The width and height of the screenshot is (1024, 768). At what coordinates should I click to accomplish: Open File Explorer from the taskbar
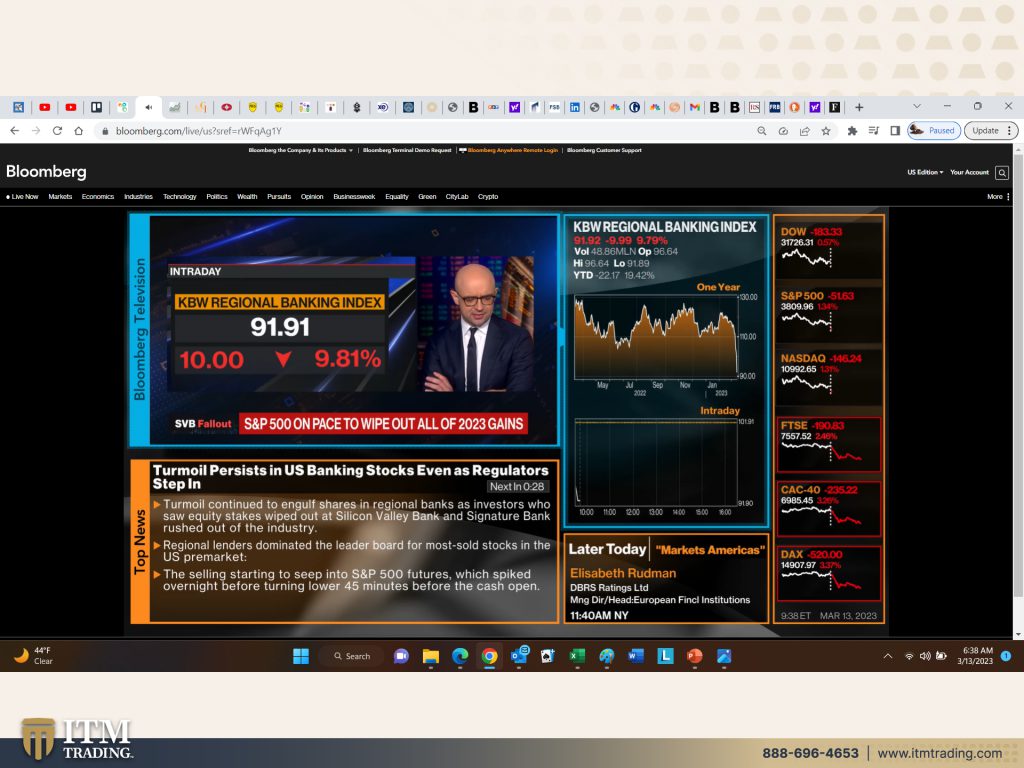(430, 656)
